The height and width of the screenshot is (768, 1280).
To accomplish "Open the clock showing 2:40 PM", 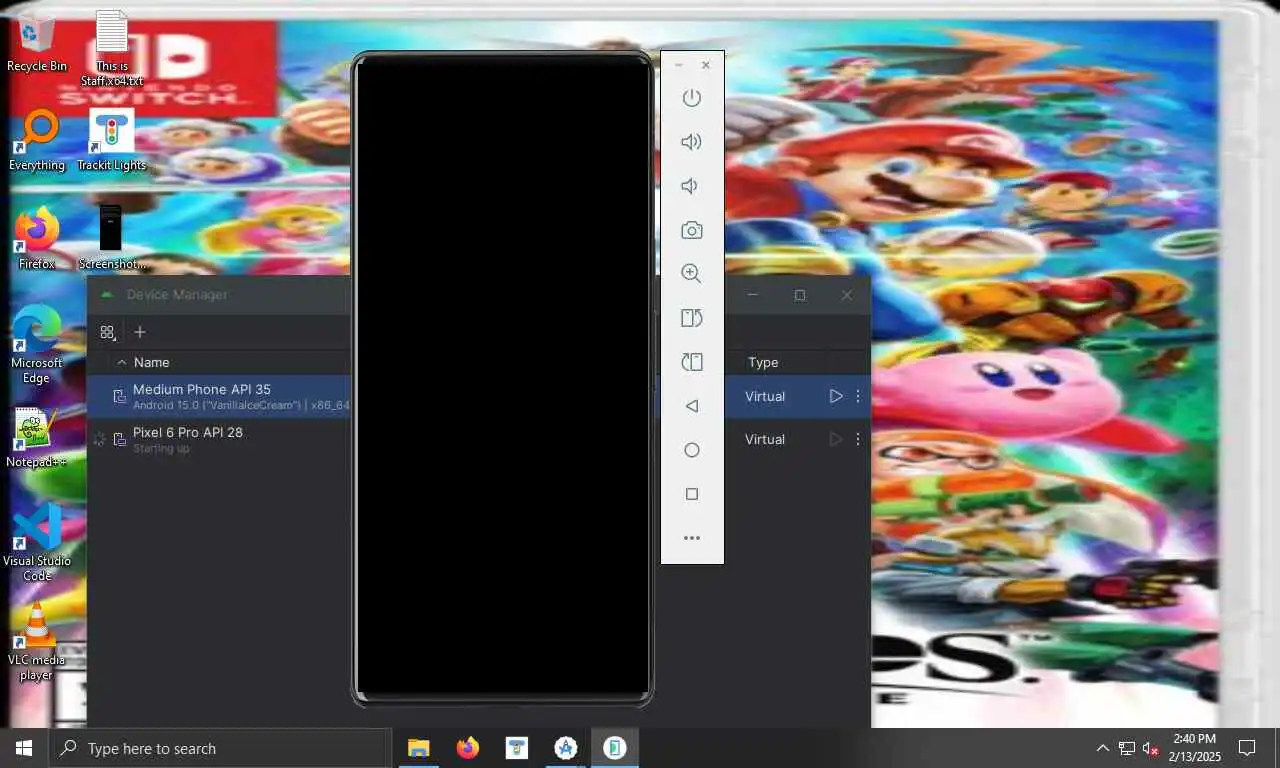I will (1195, 748).
